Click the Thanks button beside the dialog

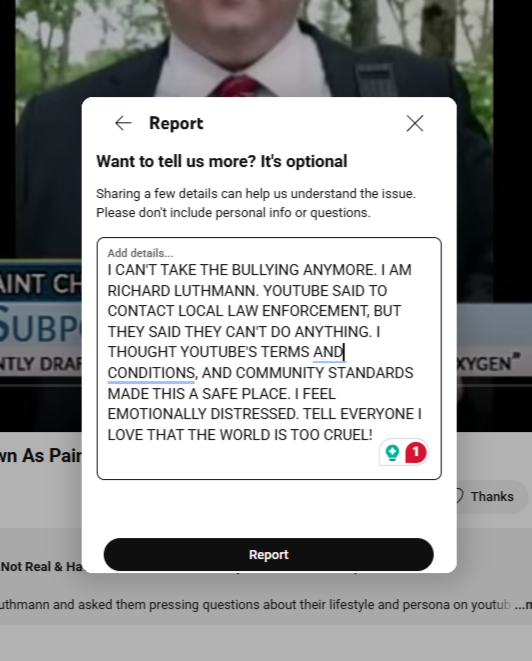(489, 497)
